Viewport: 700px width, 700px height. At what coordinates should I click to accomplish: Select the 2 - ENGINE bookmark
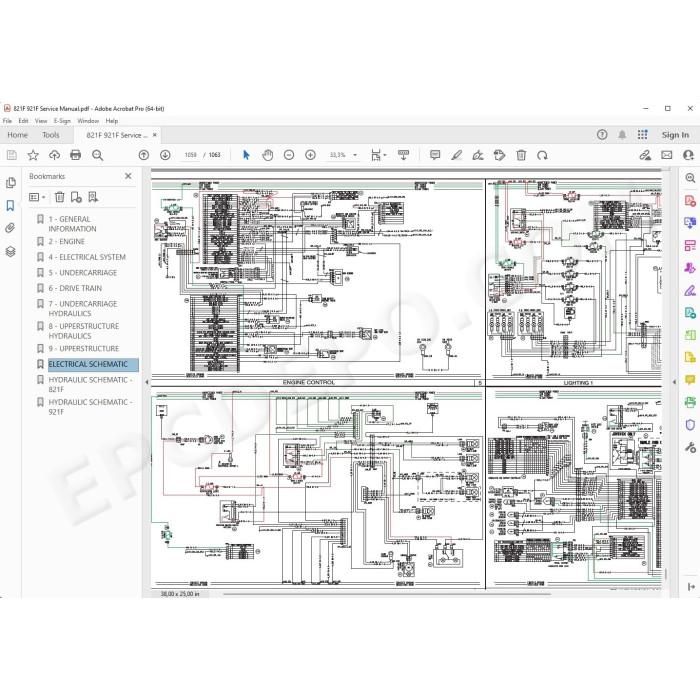pos(67,242)
